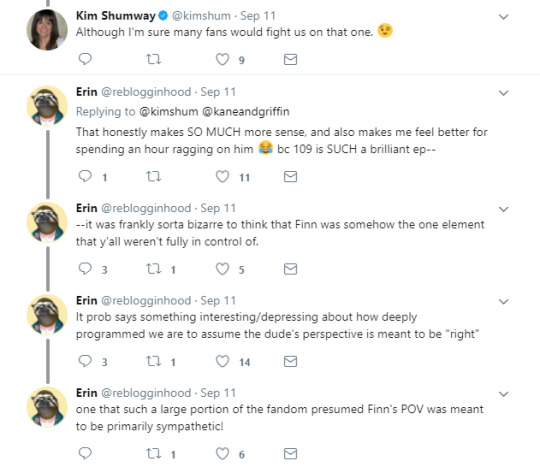Like Erin's tweet with 14 likes
This screenshot has width=540, height=467.
222,361
